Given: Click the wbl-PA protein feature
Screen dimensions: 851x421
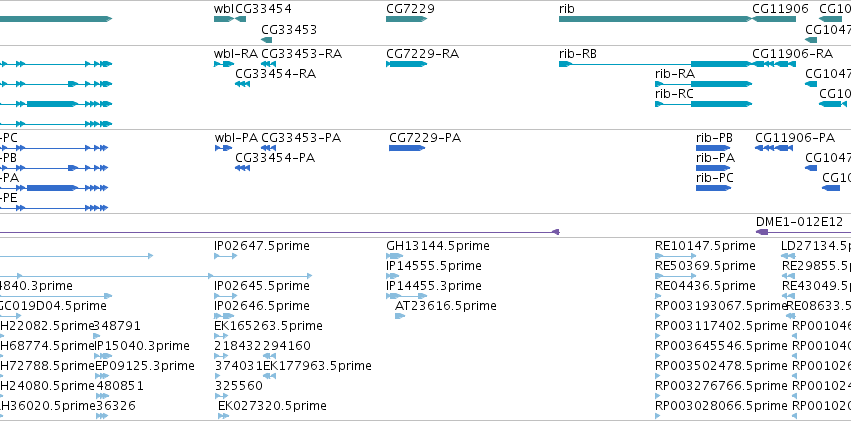Looking at the screenshot, I should [x=224, y=148].
